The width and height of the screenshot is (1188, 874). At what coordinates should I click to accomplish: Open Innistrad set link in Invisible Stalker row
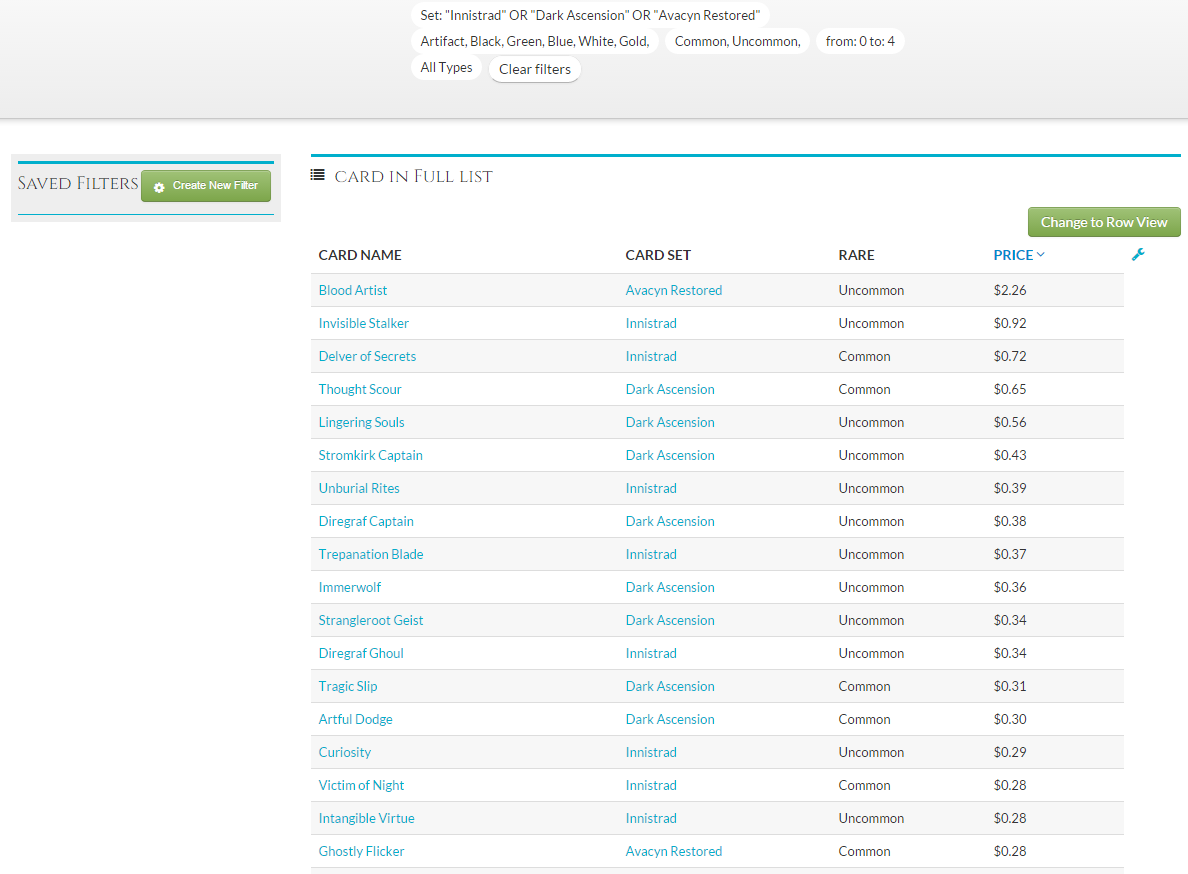pyautogui.click(x=651, y=323)
